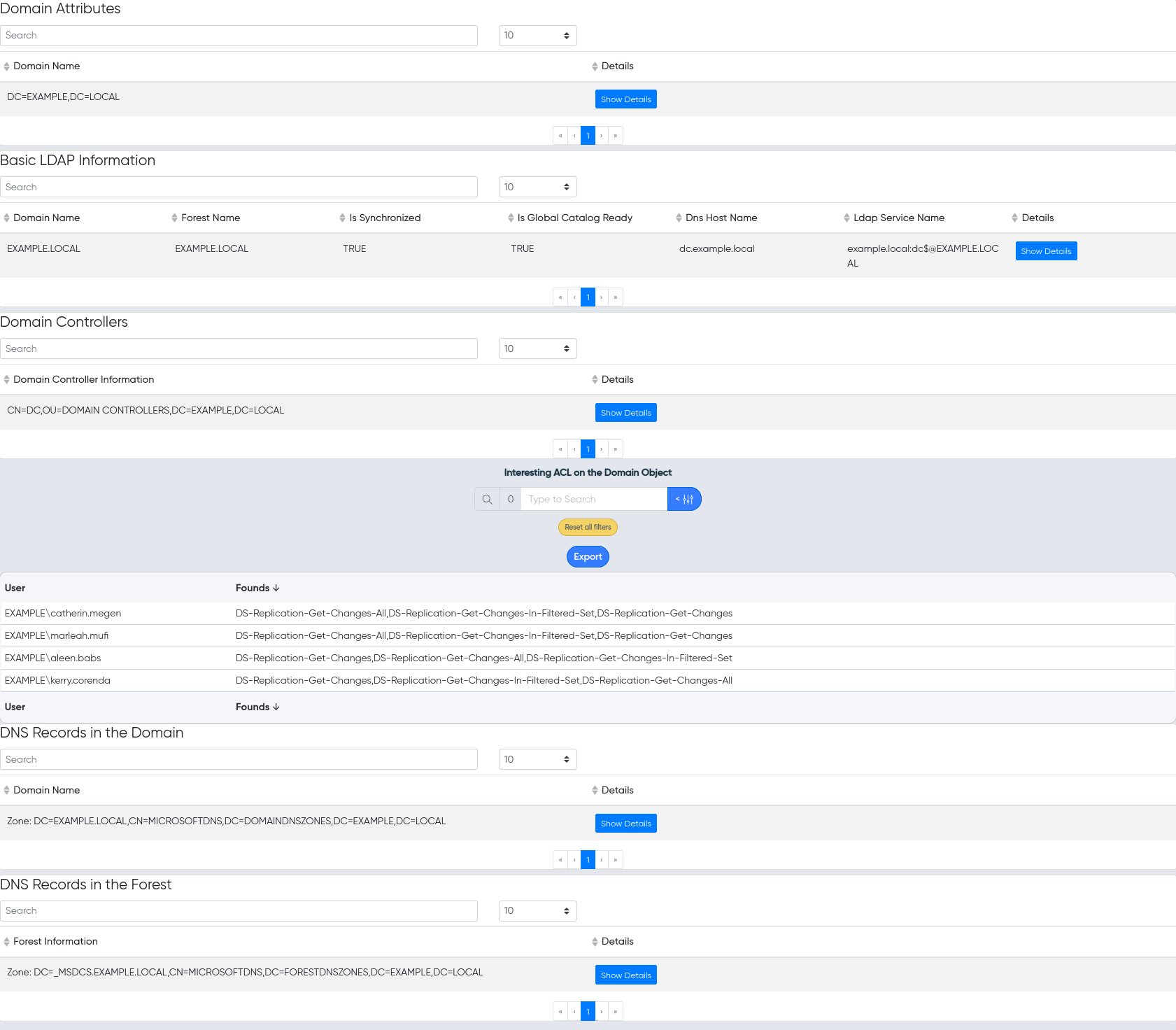Sort Basic LDAP by Forest Name
1176x1030 pixels.
point(206,218)
